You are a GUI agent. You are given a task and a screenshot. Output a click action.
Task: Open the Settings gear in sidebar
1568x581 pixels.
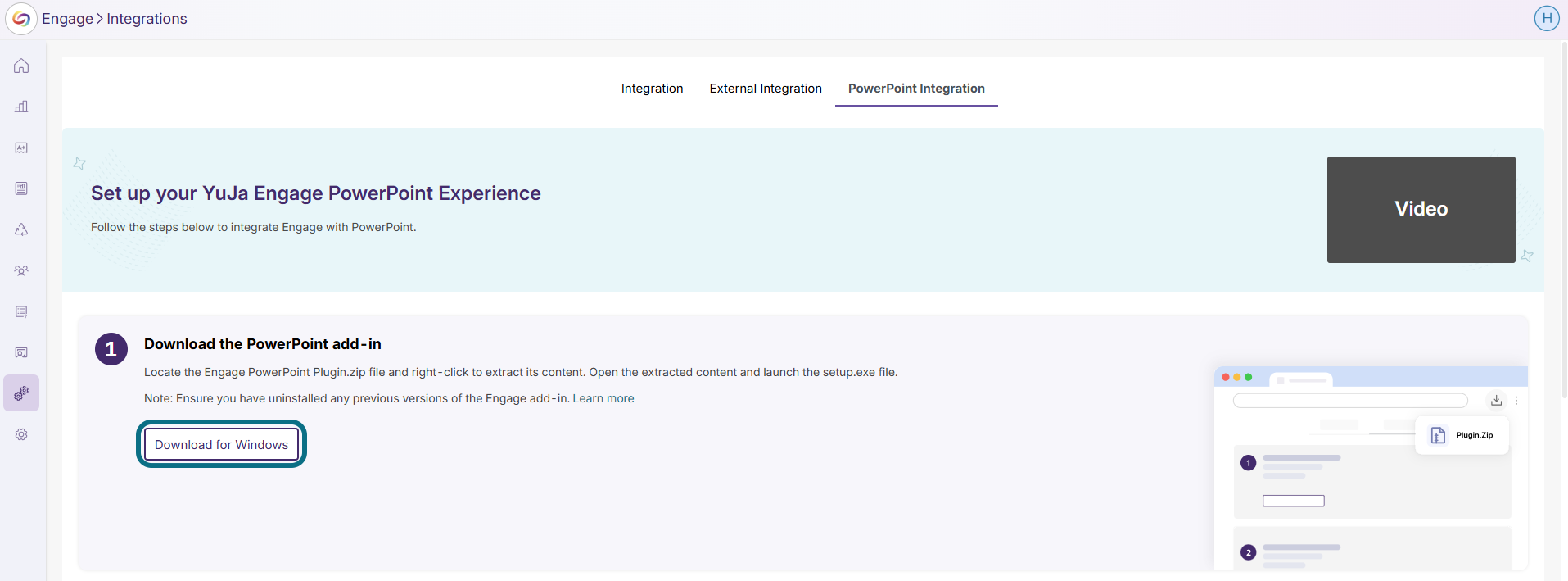coord(21,434)
